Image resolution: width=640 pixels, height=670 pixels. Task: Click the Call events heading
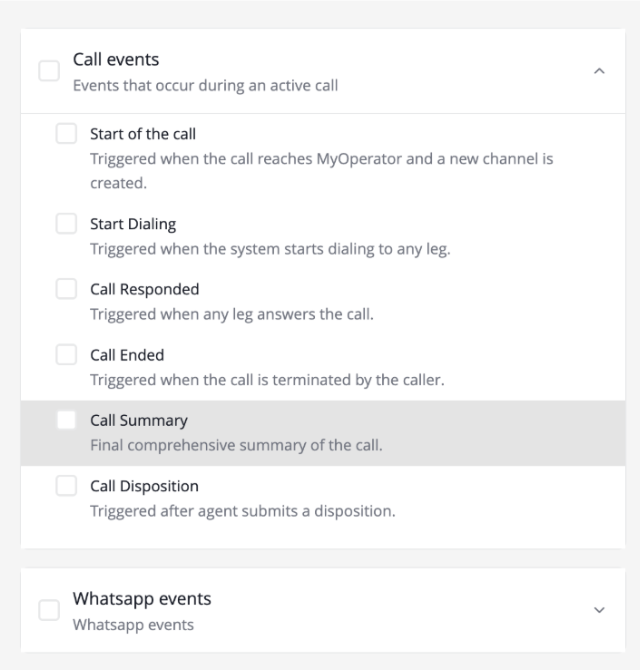pyautogui.click(x=116, y=60)
